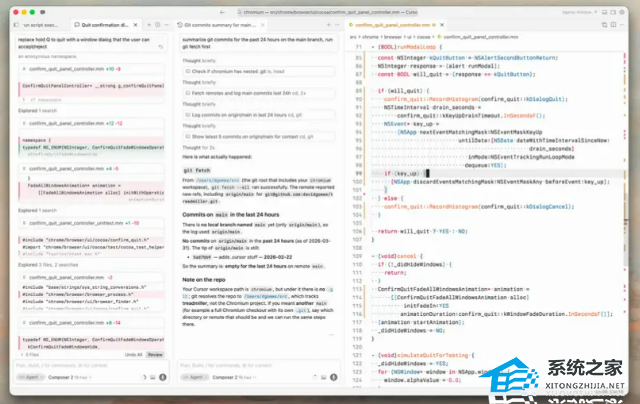640x404 pixels.
Task: Close the 'Quit confirmation di...' tab
Action: point(136,25)
